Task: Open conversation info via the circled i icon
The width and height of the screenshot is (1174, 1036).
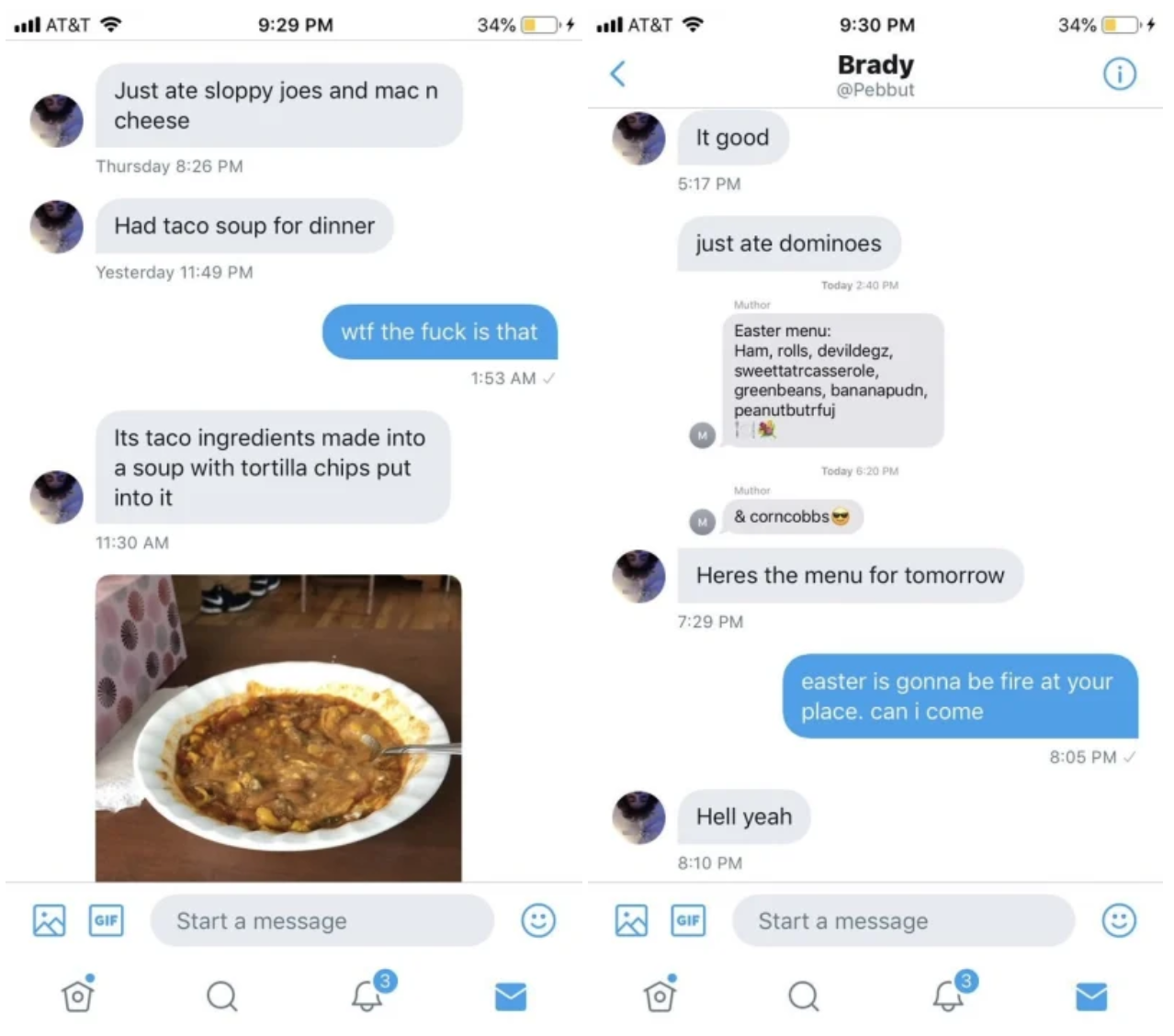Action: coord(1119,73)
